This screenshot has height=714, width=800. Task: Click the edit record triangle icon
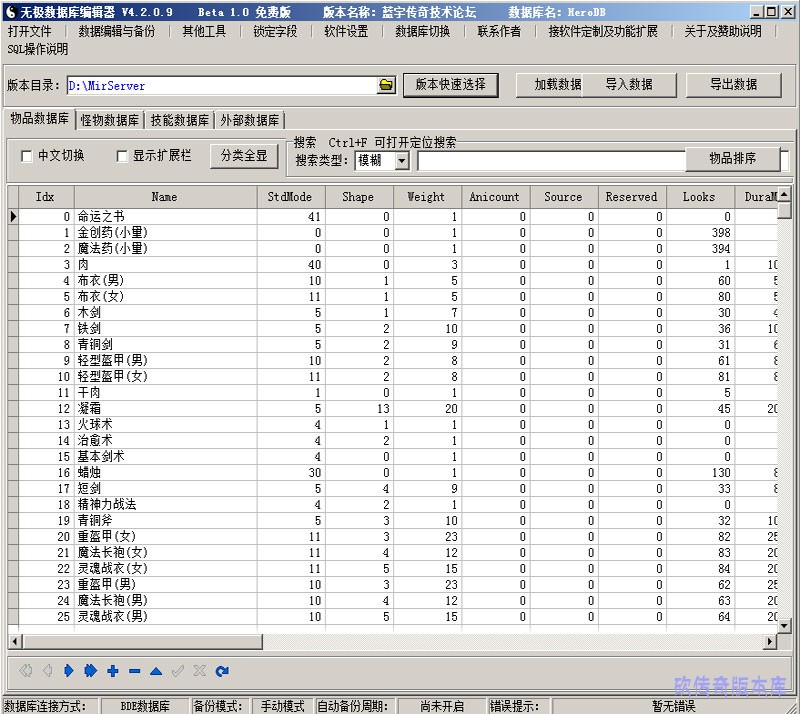[156, 671]
